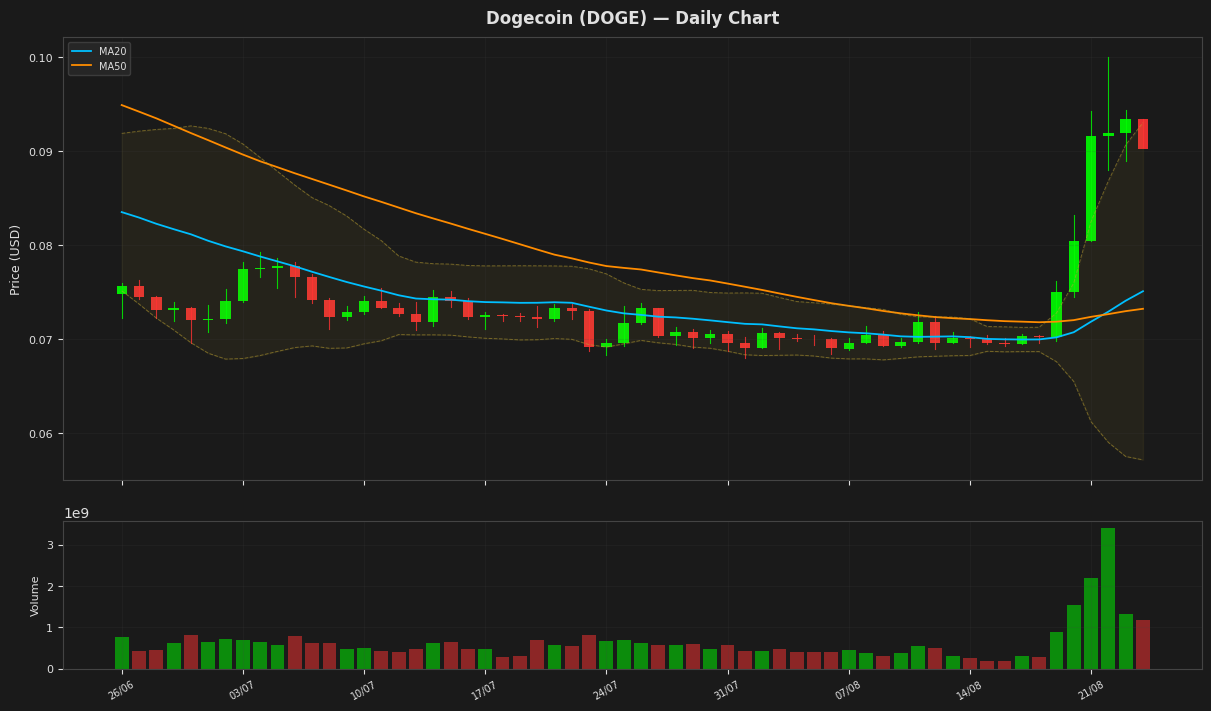The width and height of the screenshot is (1211, 711).
Task: Click the volume tick label 2
Action: (x=52, y=587)
